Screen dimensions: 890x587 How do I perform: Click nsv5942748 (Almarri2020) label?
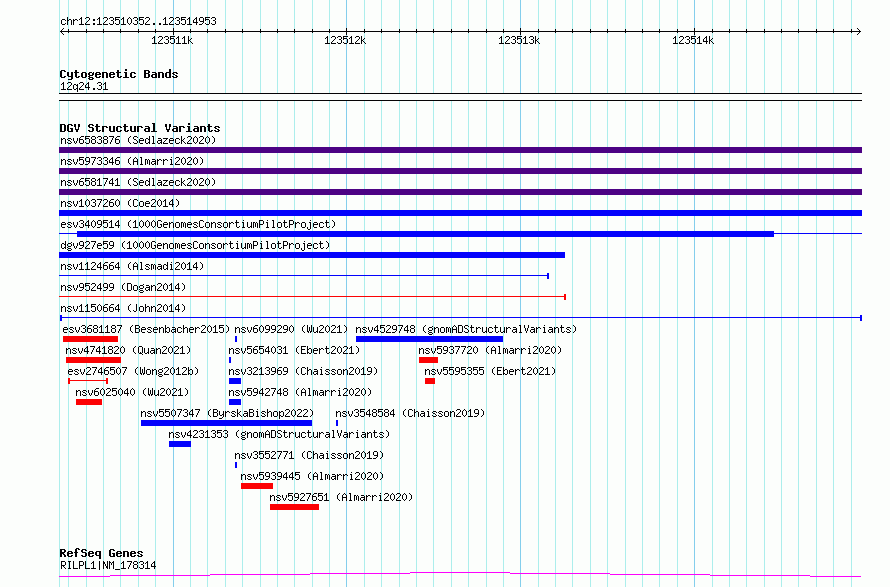(x=300, y=392)
